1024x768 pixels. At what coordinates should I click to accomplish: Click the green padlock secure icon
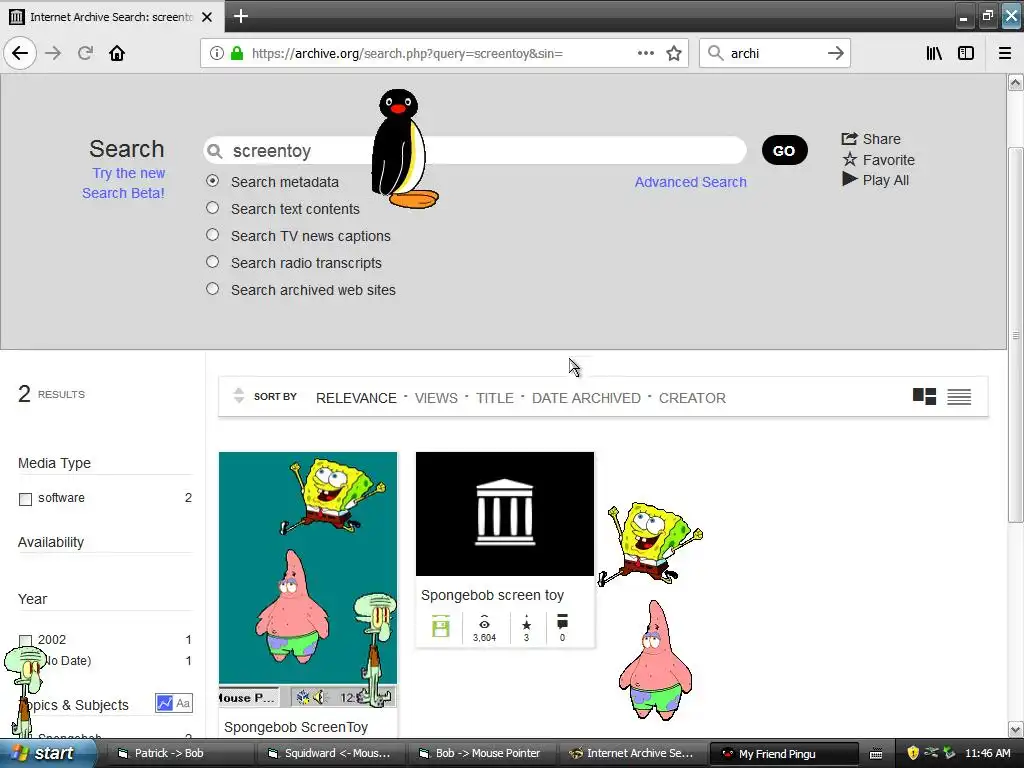[237, 54]
